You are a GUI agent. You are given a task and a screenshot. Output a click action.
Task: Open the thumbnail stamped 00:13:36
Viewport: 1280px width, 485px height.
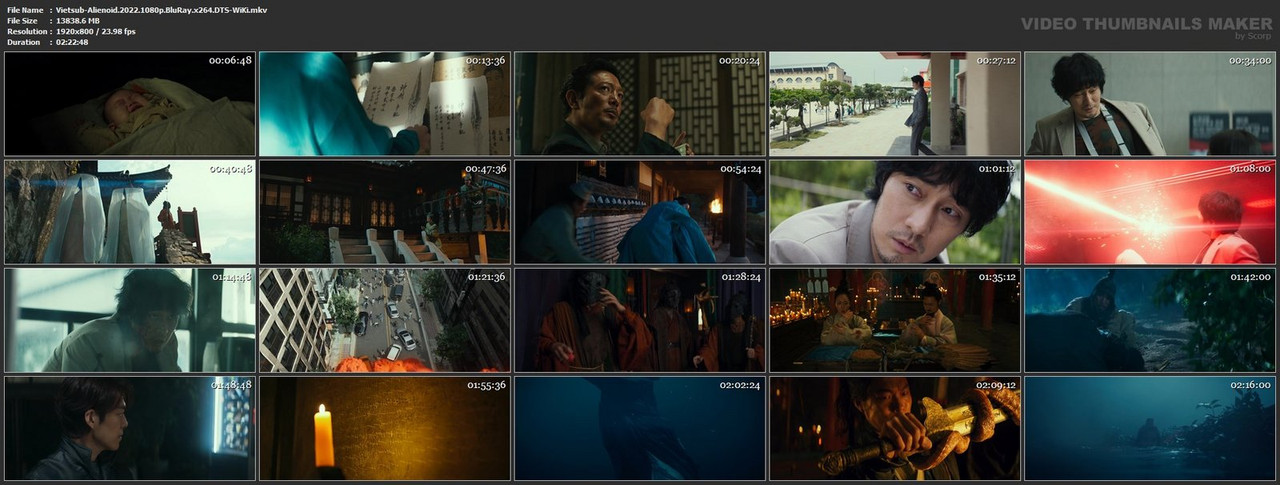385,104
